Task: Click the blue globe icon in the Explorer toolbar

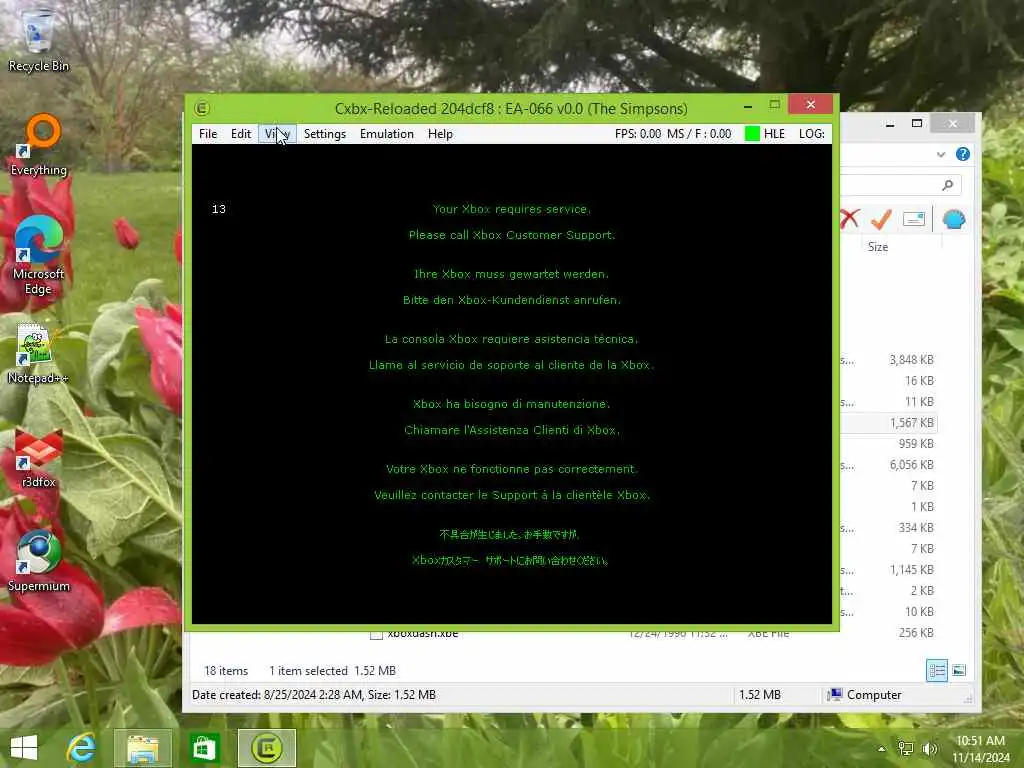Action: coord(953,219)
